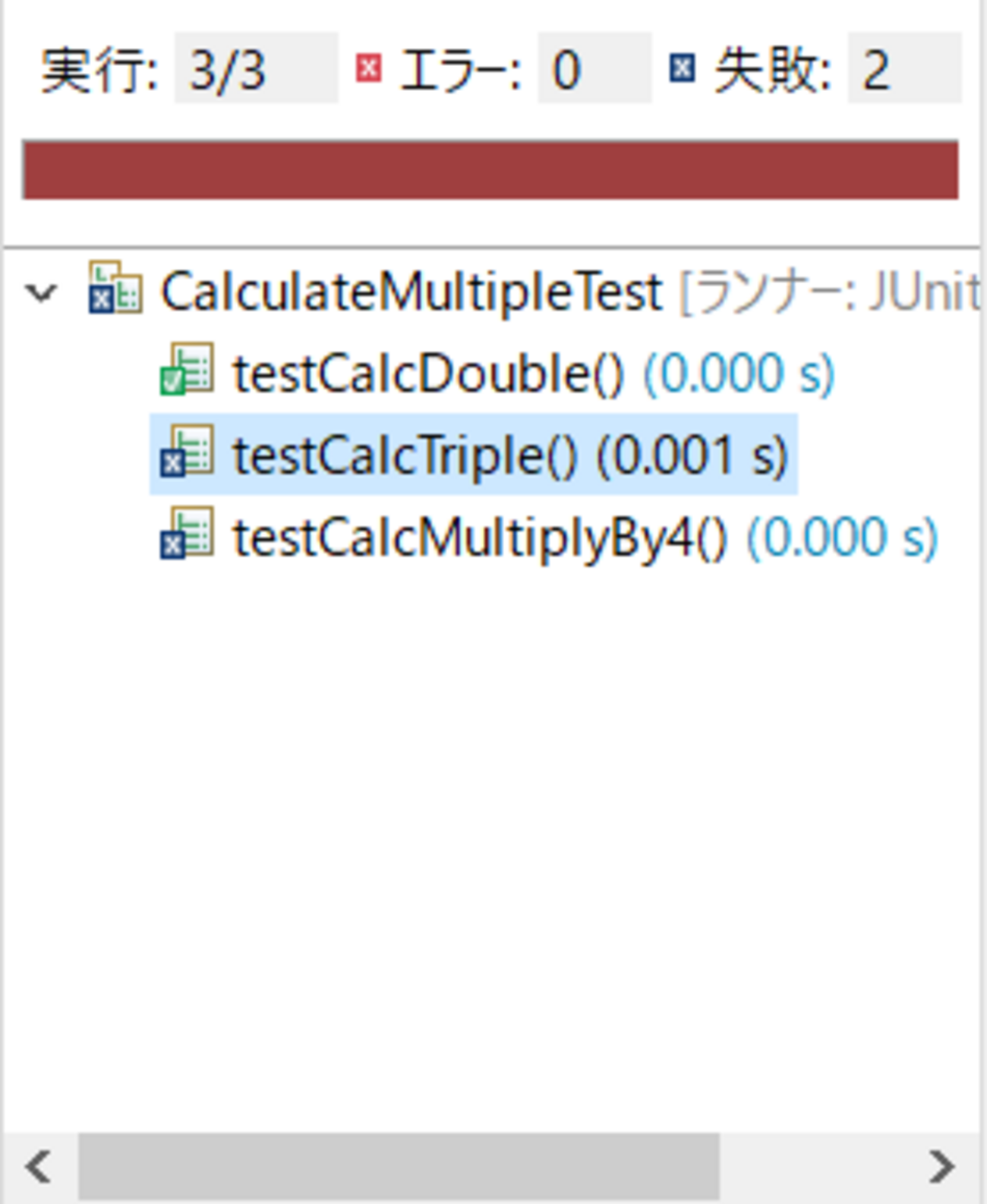Click the CalculateMultipleTest suite icon
The height and width of the screenshot is (1204, 987).
click(x=115, y=287)
